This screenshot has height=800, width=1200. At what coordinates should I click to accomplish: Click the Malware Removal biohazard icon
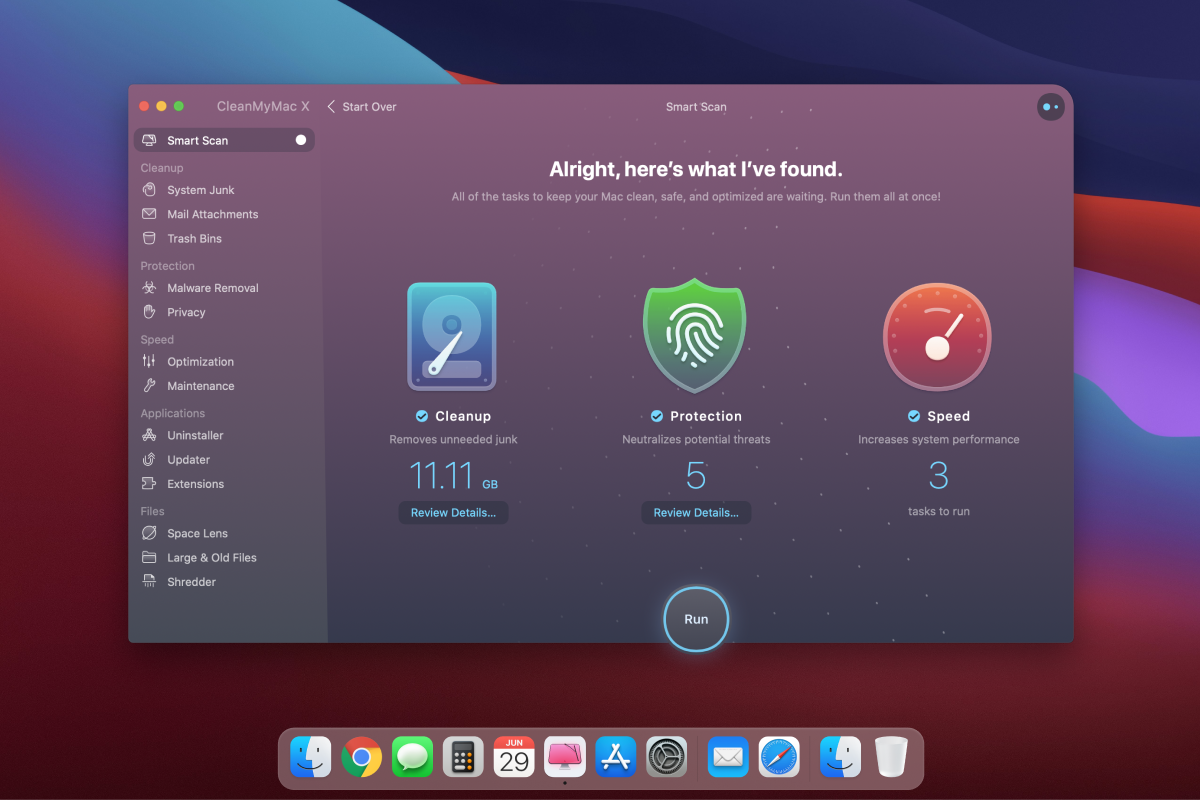pos(149,288)
